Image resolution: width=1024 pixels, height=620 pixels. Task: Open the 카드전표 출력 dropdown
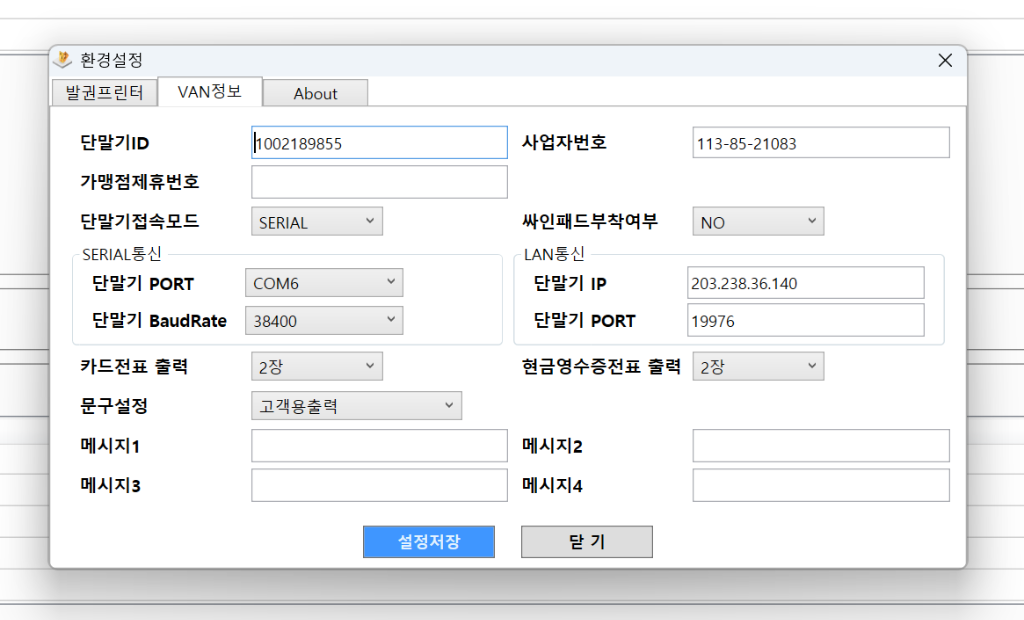click(x=316, y=366)
